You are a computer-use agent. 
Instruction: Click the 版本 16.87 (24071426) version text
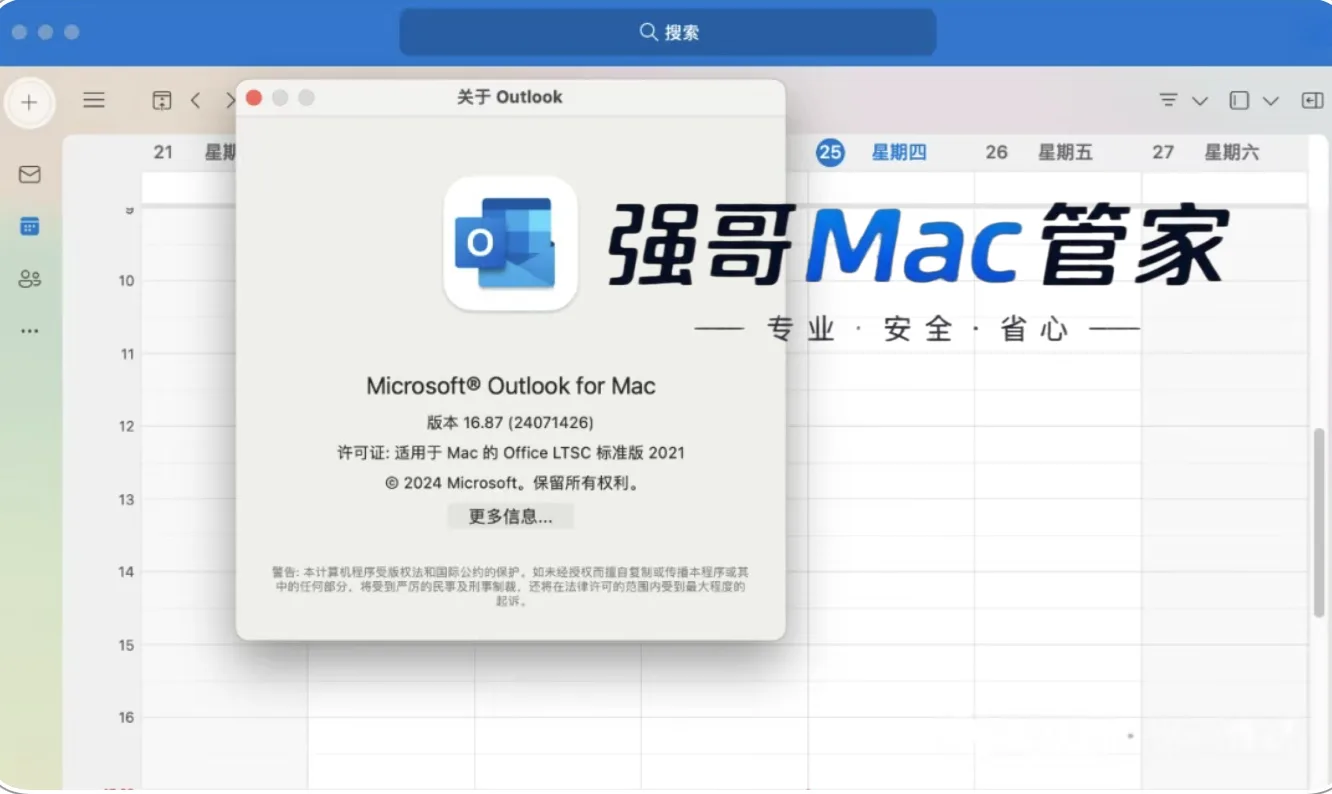[510, 422]
